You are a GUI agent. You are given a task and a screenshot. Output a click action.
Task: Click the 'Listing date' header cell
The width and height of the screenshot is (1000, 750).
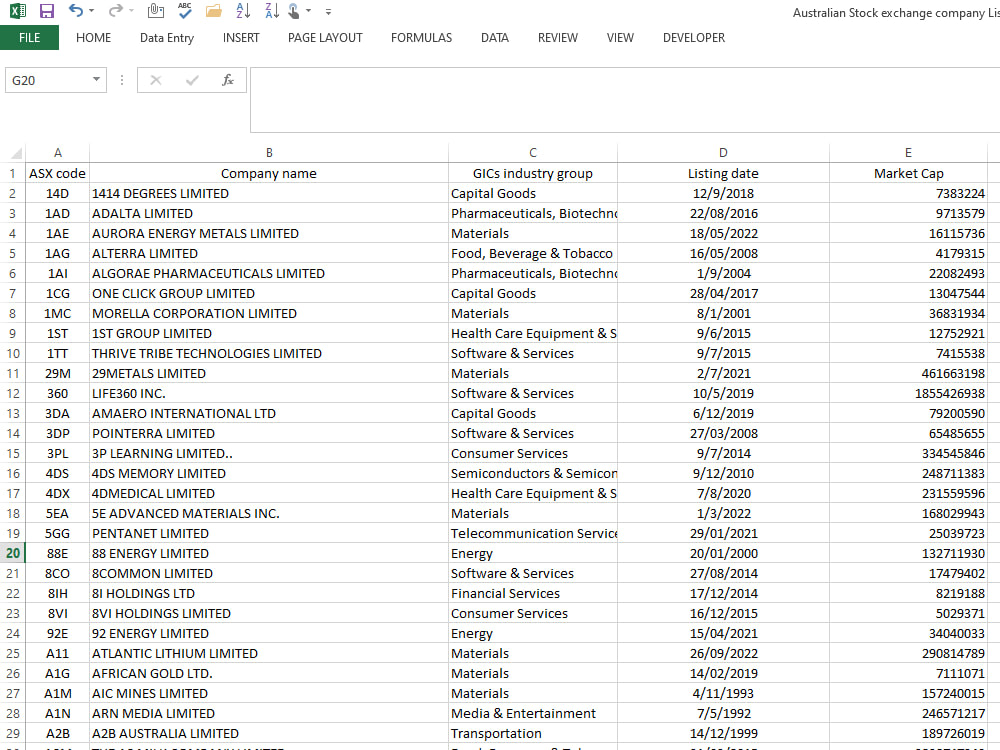pos(723,173)
